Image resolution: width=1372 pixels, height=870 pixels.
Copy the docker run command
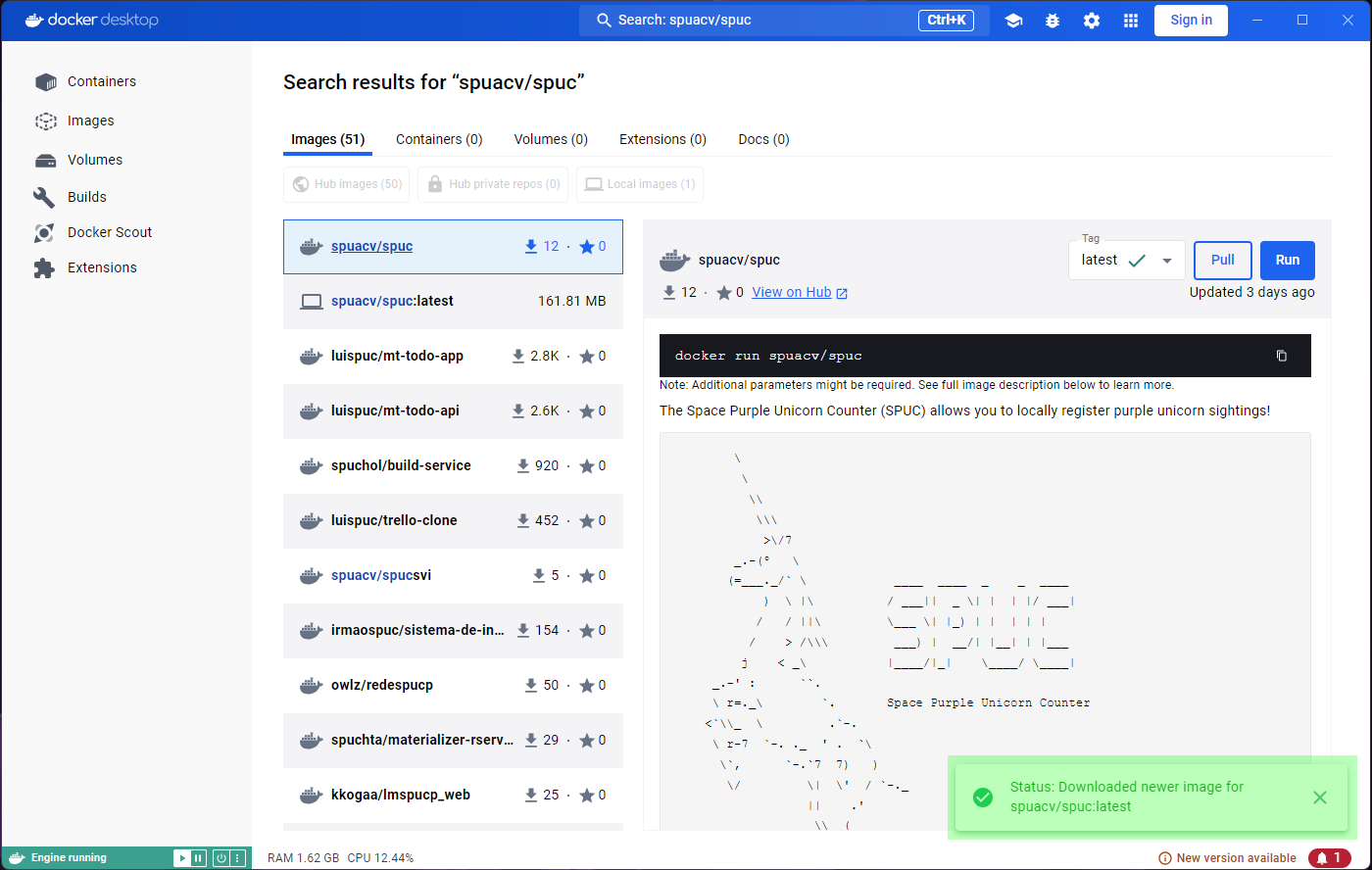tap(1281, 356)
